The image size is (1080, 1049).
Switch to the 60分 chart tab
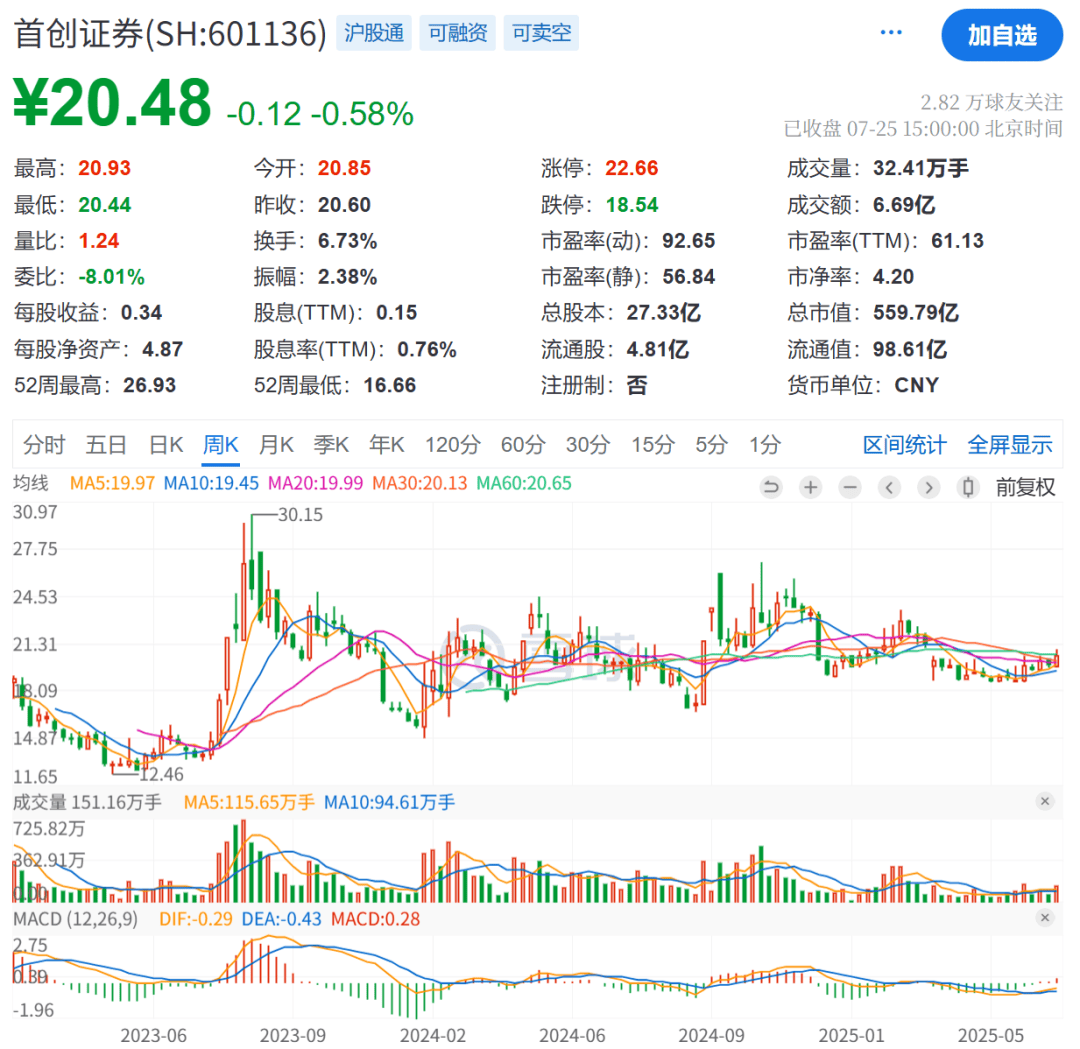523,445
